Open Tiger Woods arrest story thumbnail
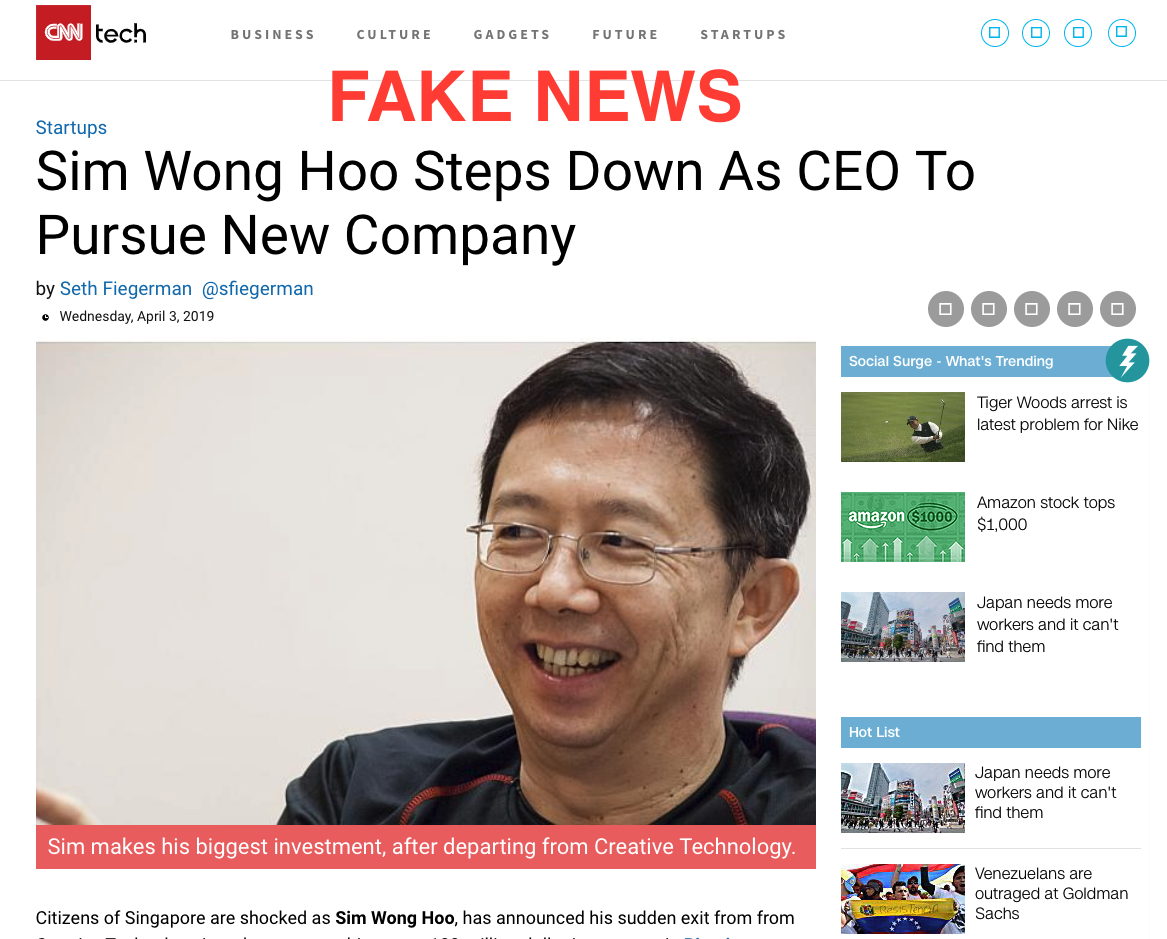Image resolution: width=1167 pixels, height=939 pixels. point(903,427)
